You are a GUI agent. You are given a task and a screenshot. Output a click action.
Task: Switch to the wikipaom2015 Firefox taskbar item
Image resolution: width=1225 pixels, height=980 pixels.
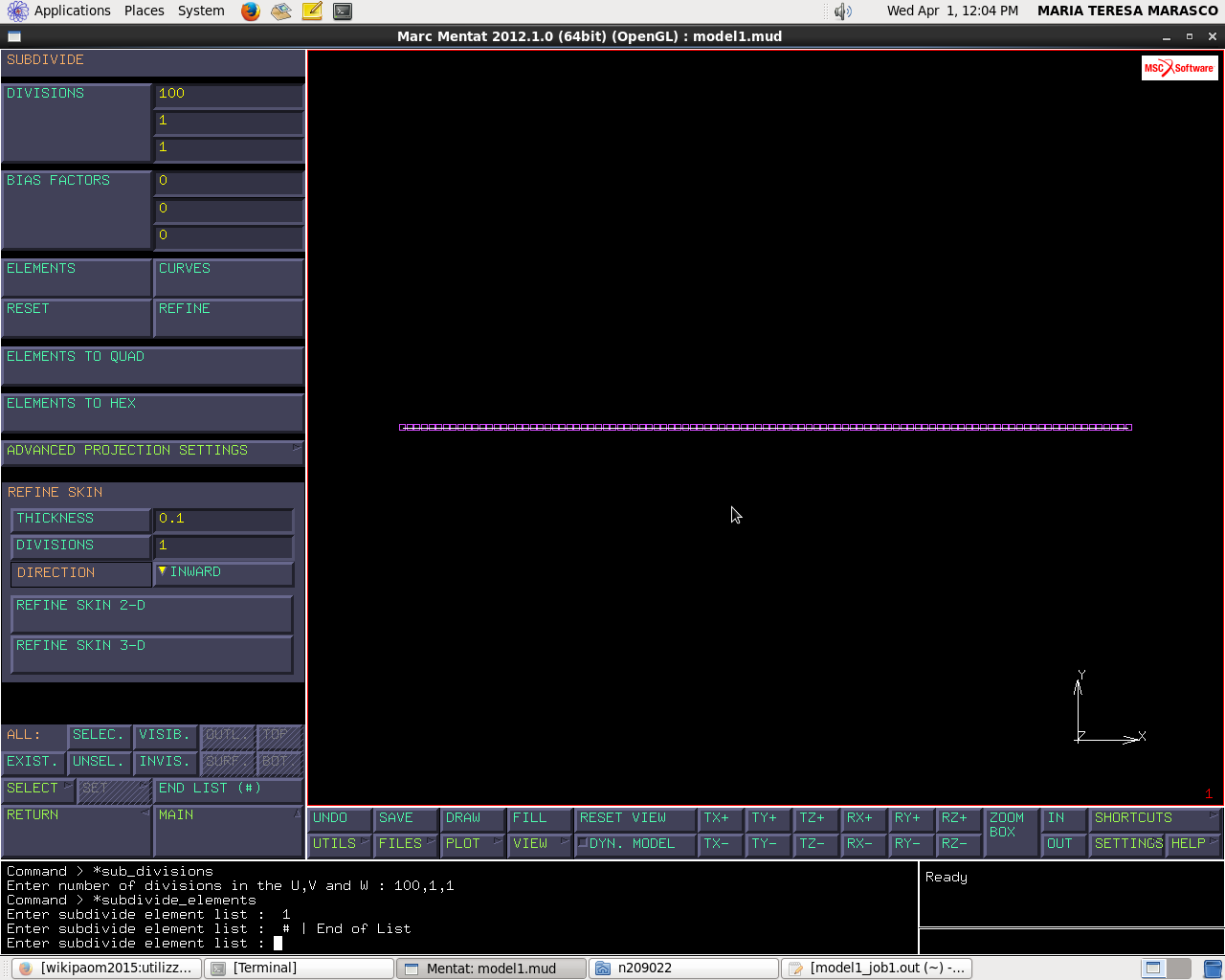click(x=108, y=968)
